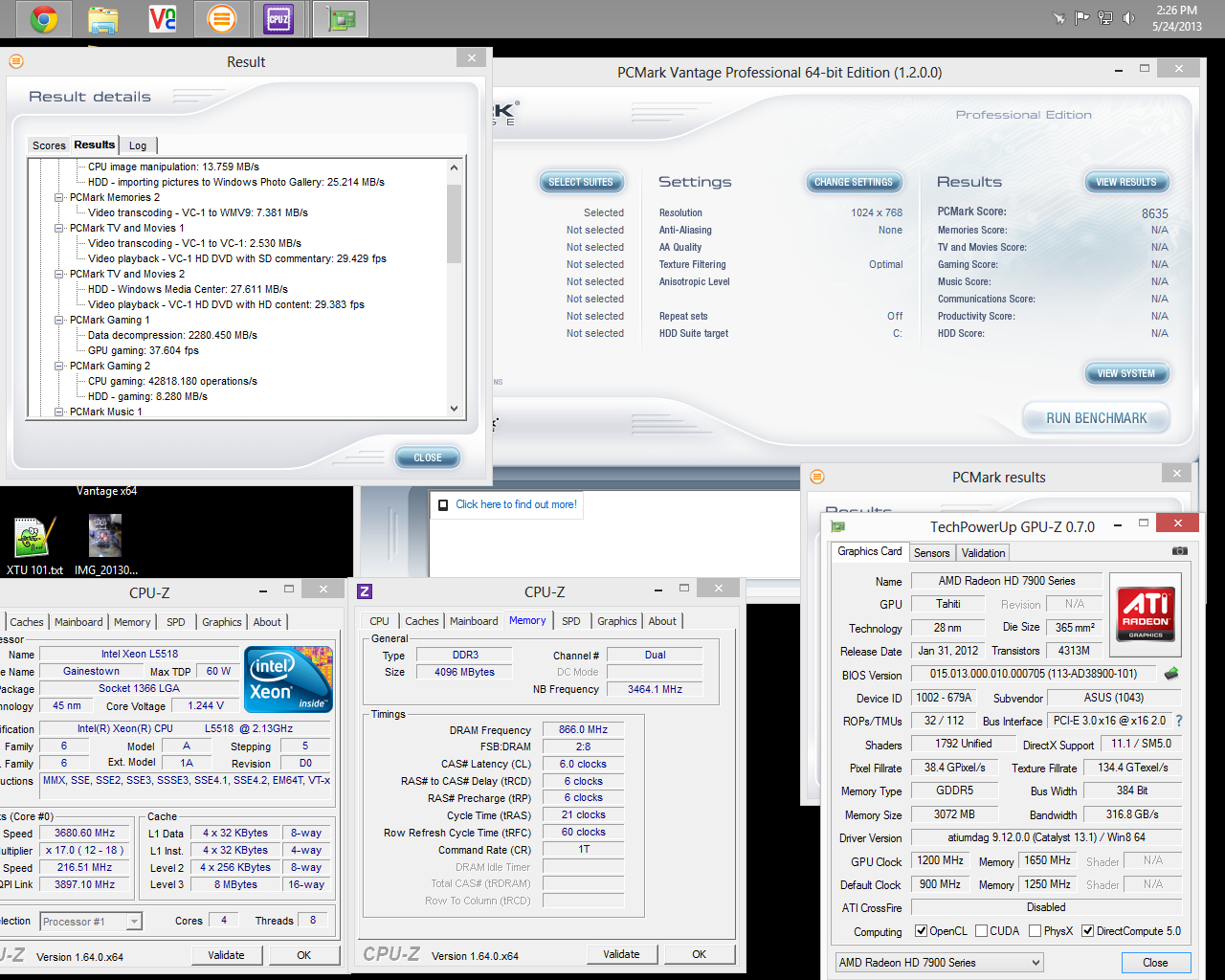Select the GPU gaming: 37.604 fps row
The image size is (1225, 980).
pos(144,350)
